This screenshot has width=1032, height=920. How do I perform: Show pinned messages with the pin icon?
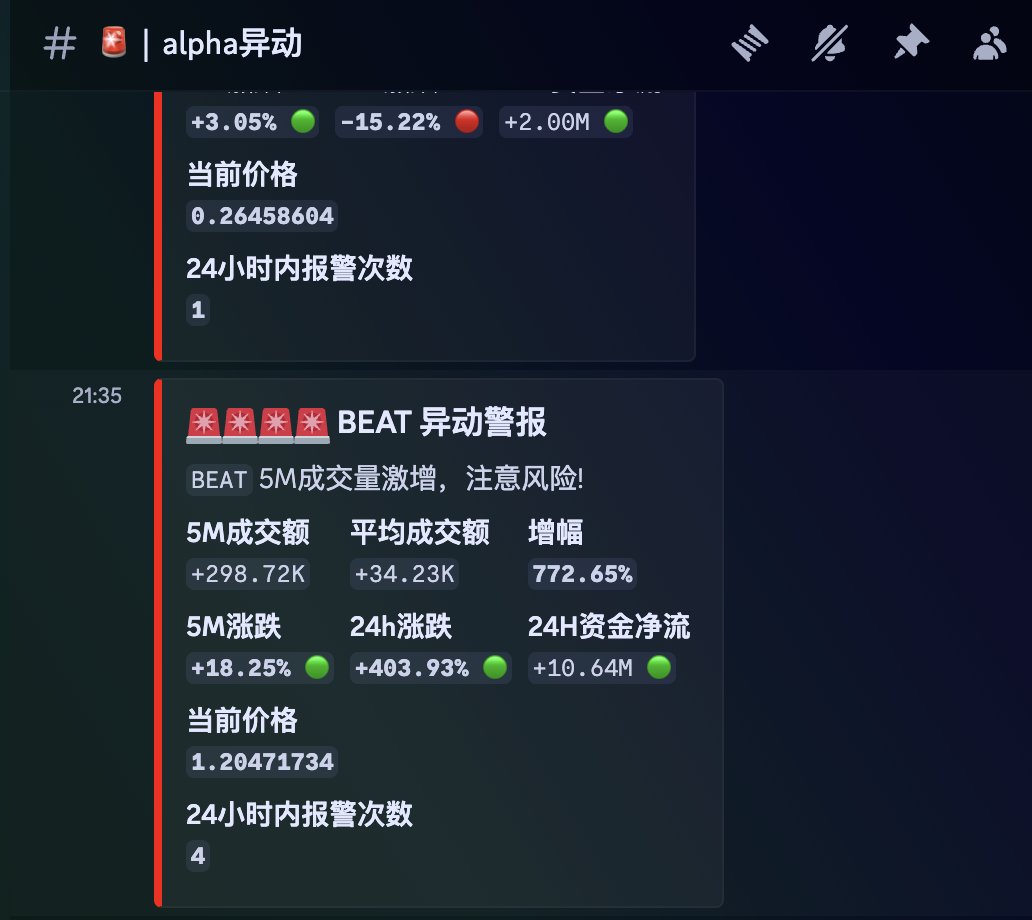click(910, 44)
